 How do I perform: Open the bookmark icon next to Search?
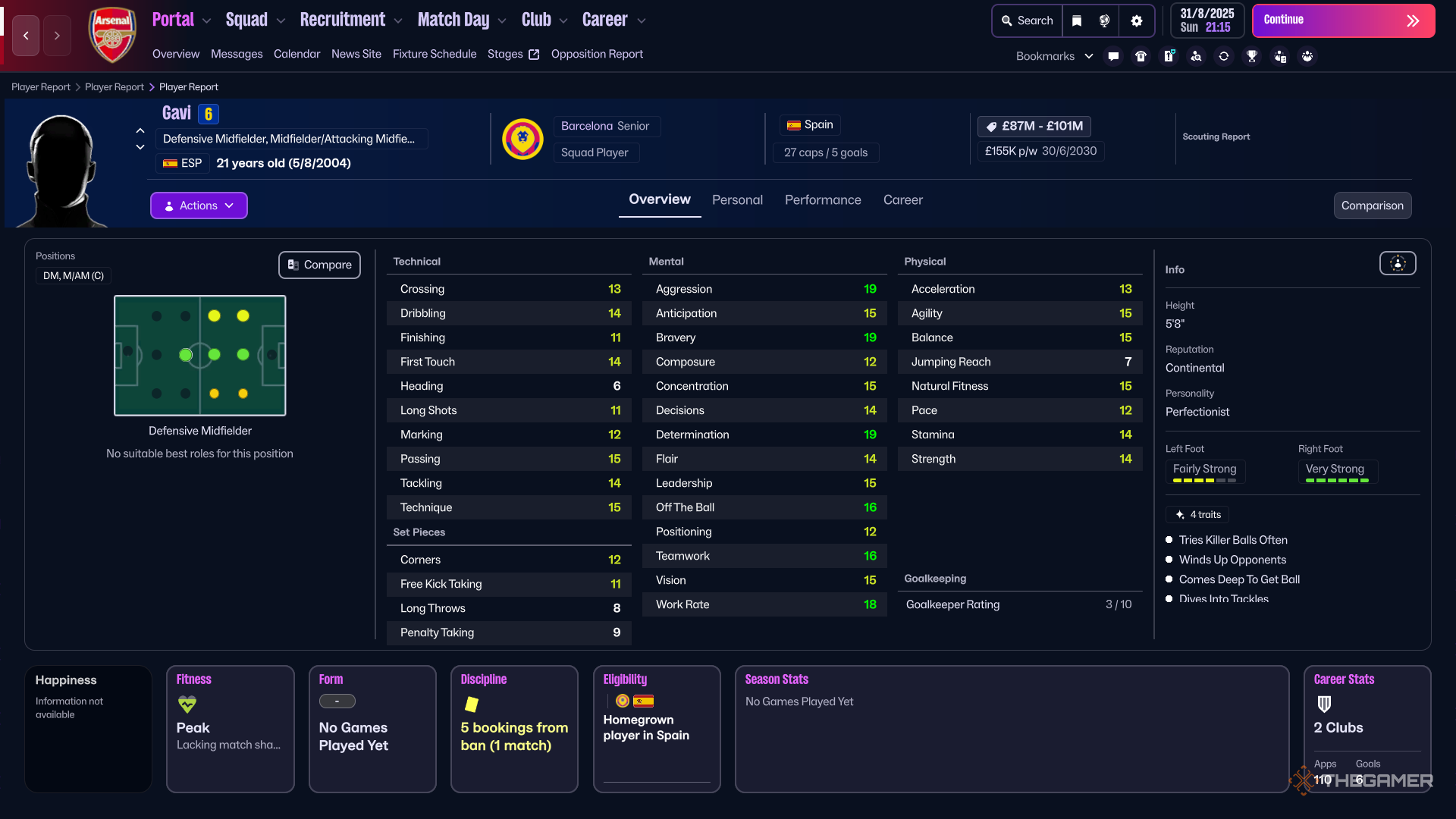(1077, 20)
